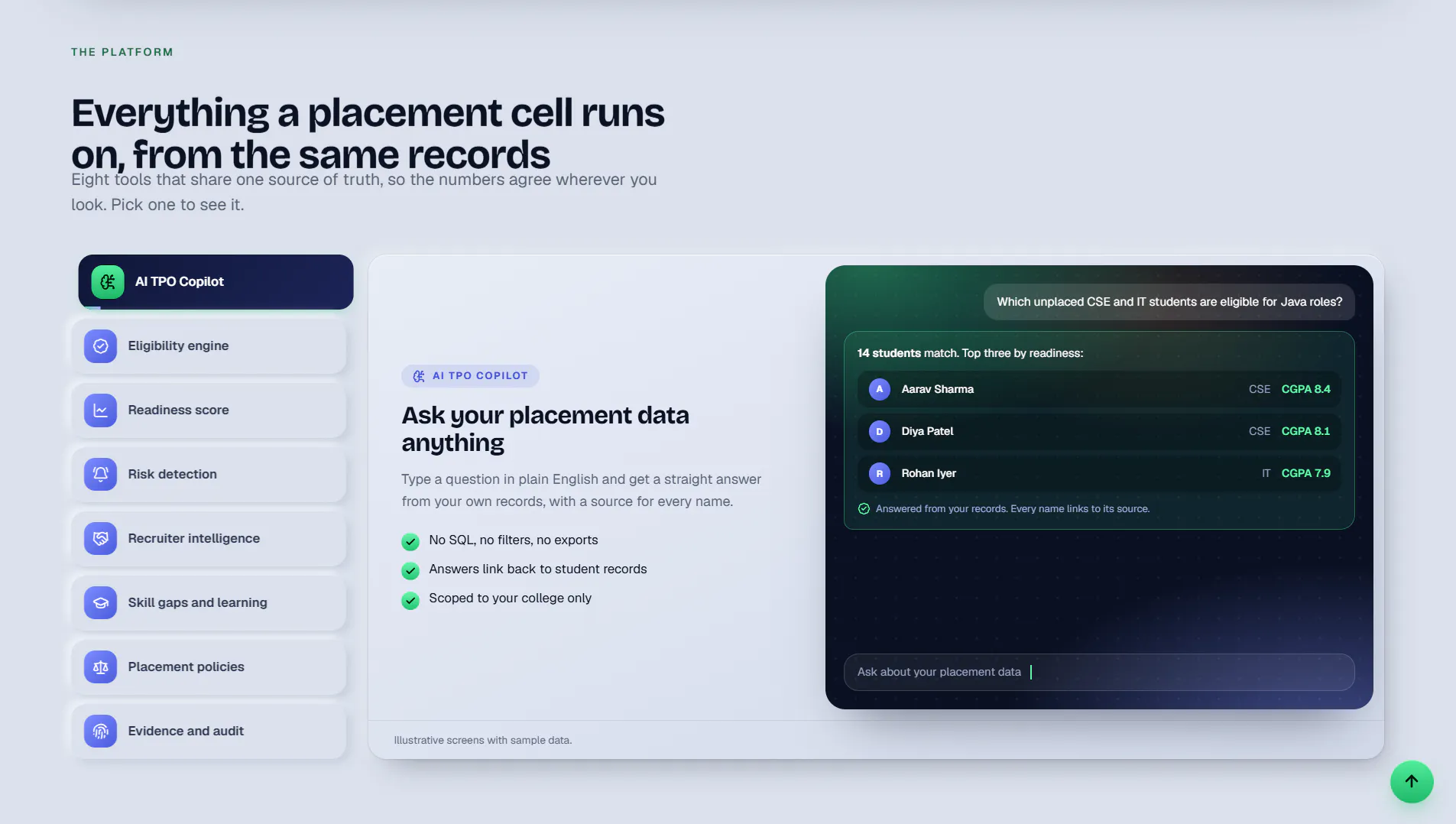The width and height of the screenshot is (1456, 824).
Task: Click the CGPA 8.1 value
Action: tap(1305, 431)
